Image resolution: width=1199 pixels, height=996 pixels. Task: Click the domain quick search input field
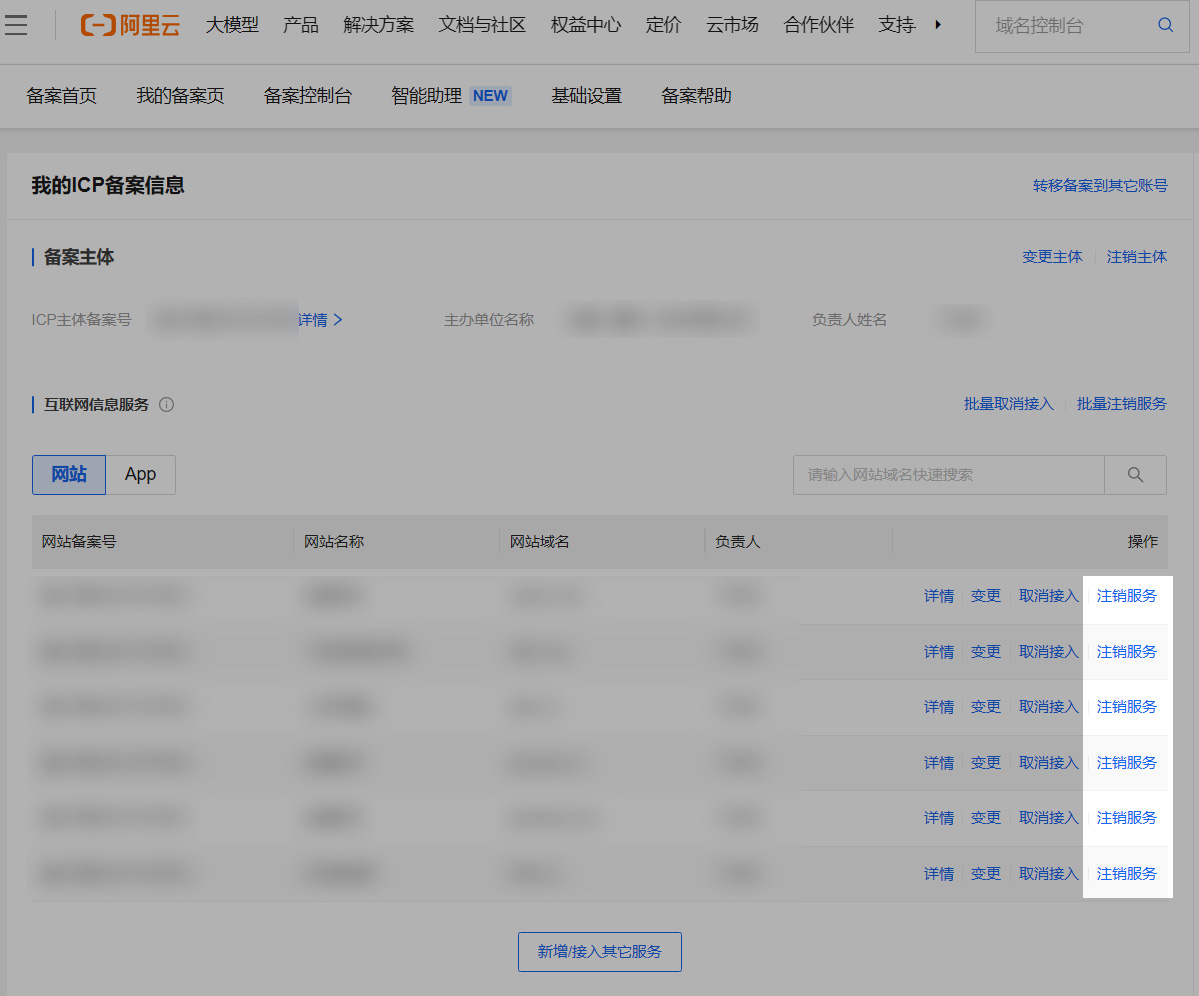(x=948, y=474)
